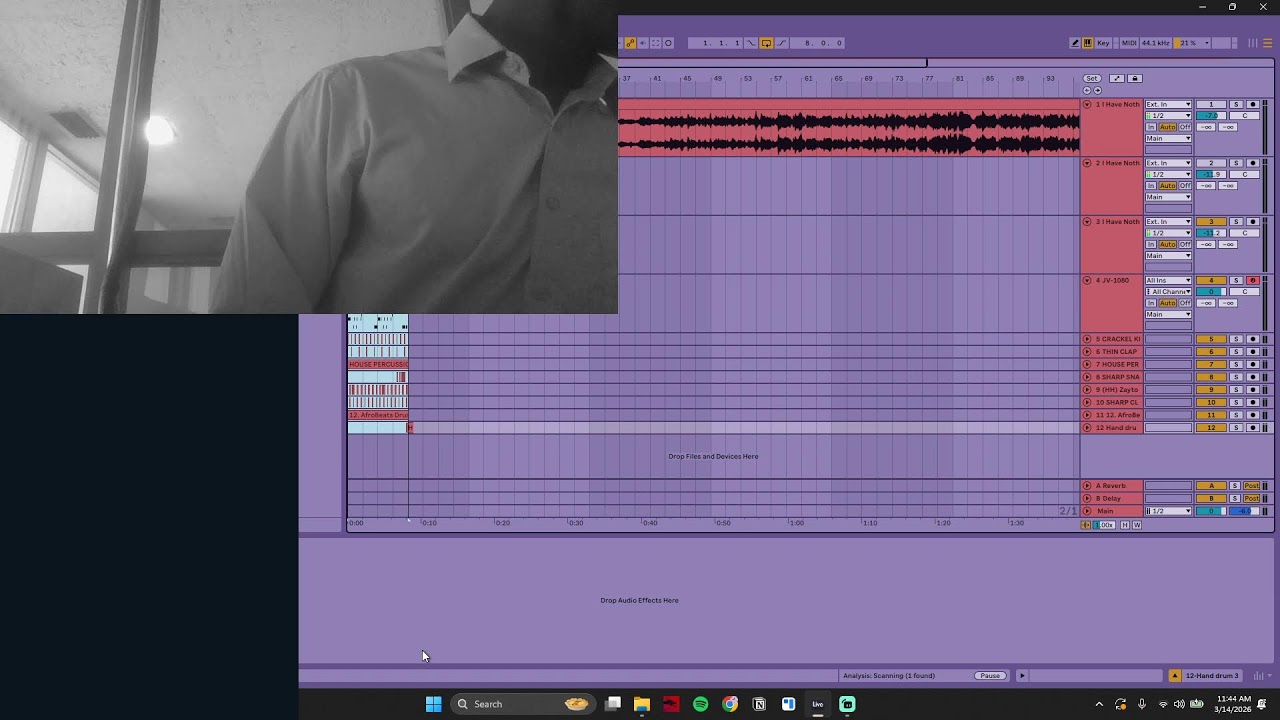Enable MIDI map mode
Image resolution: width=1280 pixels, height=720 pixels.
point(1129,43)
